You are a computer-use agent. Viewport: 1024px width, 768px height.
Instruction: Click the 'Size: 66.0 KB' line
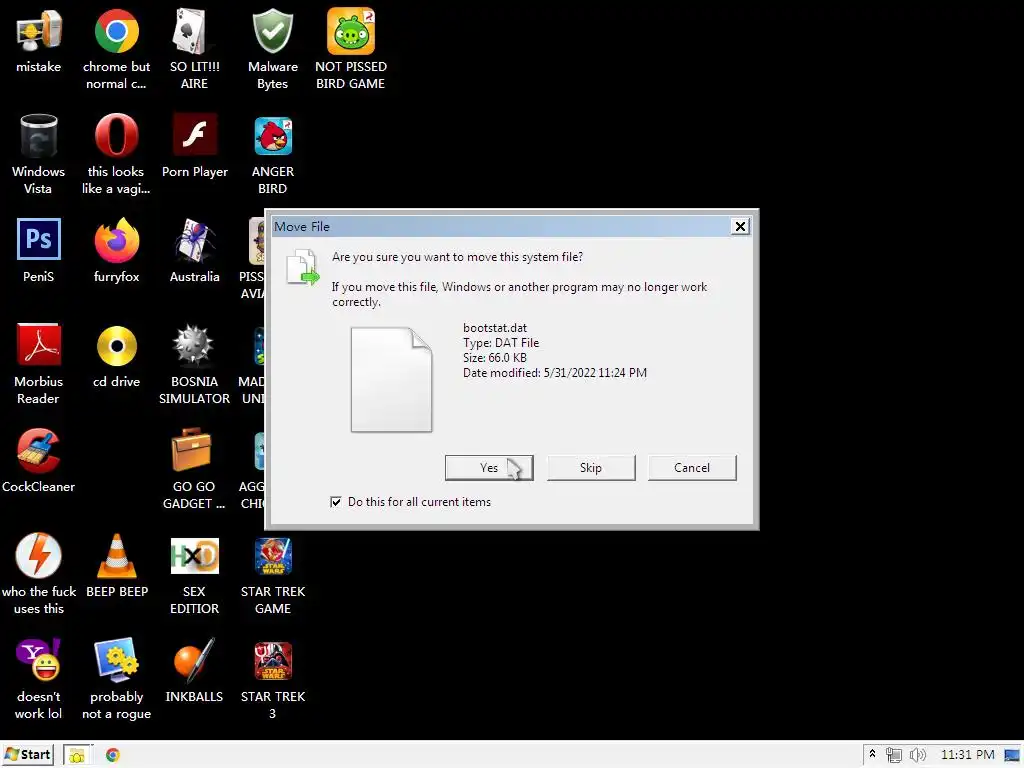pos(494,358)
